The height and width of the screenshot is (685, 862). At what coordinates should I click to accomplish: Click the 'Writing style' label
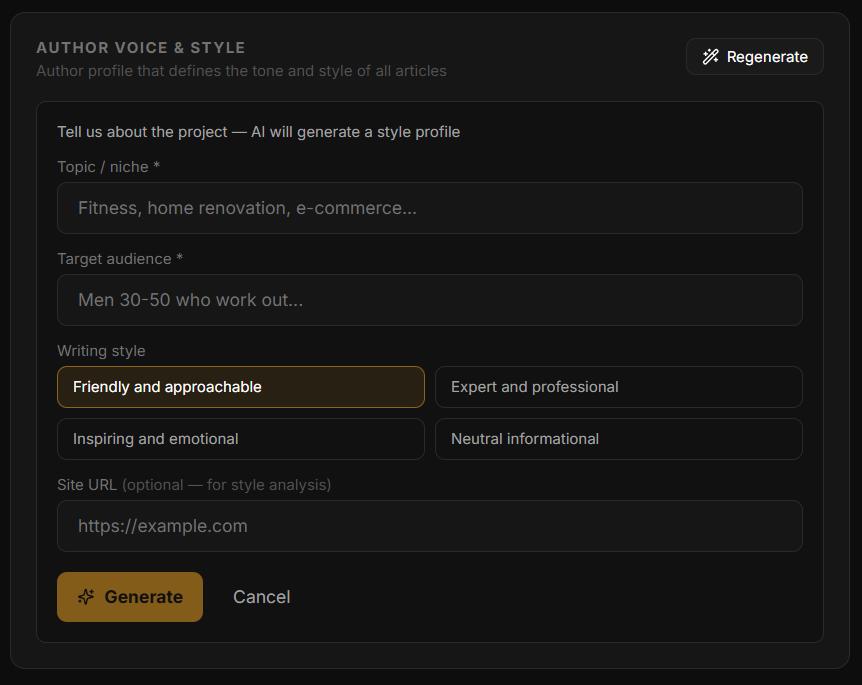[101, 351]
